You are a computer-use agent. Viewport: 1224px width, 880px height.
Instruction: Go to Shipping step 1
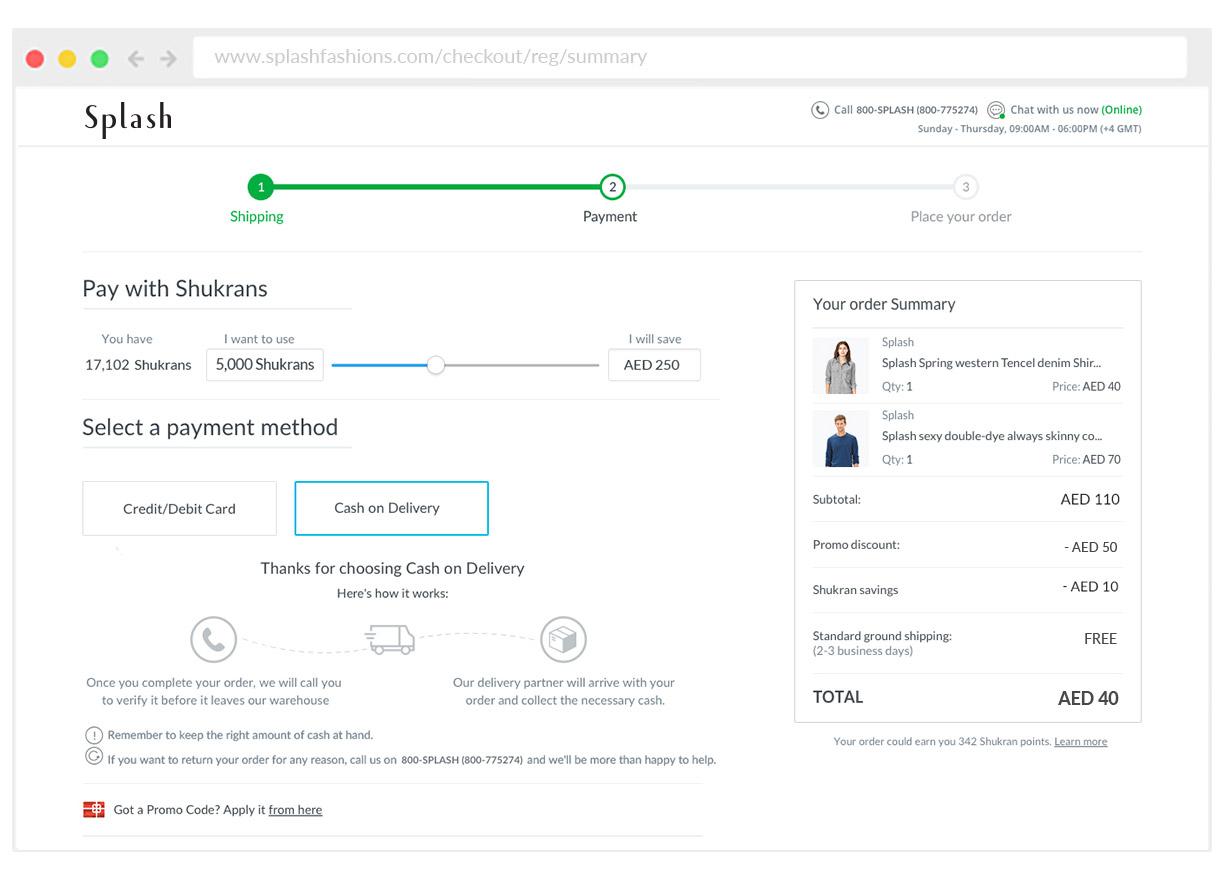[x=260, y=187]
